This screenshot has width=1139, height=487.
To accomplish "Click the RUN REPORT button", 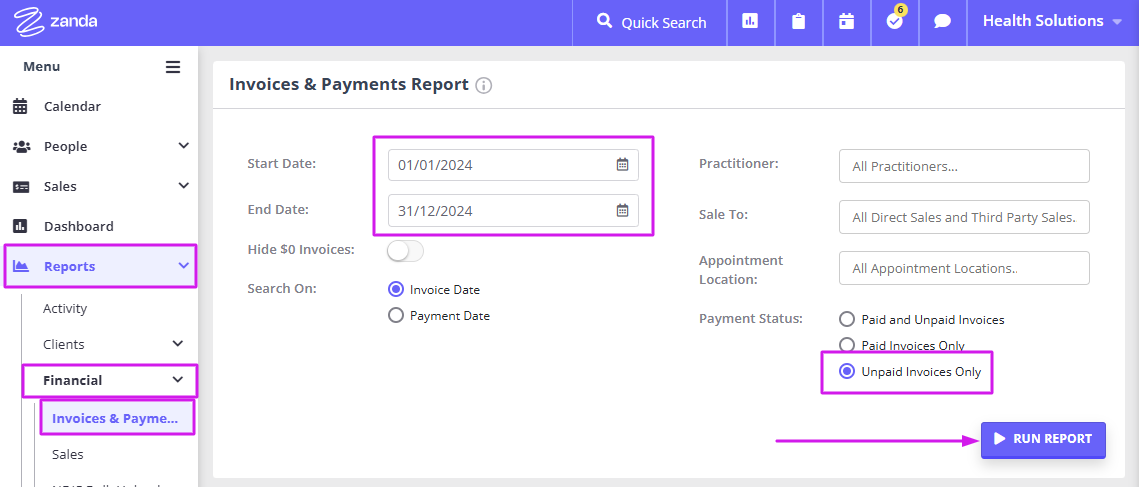I will click(x=1043, y=439).
